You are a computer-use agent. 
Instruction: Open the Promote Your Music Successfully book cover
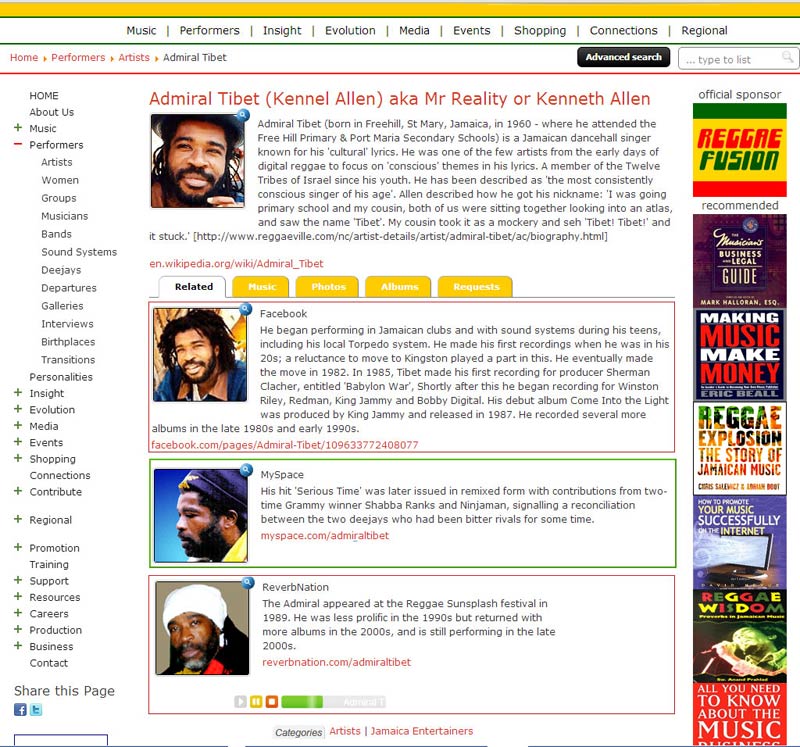point(739,542)
